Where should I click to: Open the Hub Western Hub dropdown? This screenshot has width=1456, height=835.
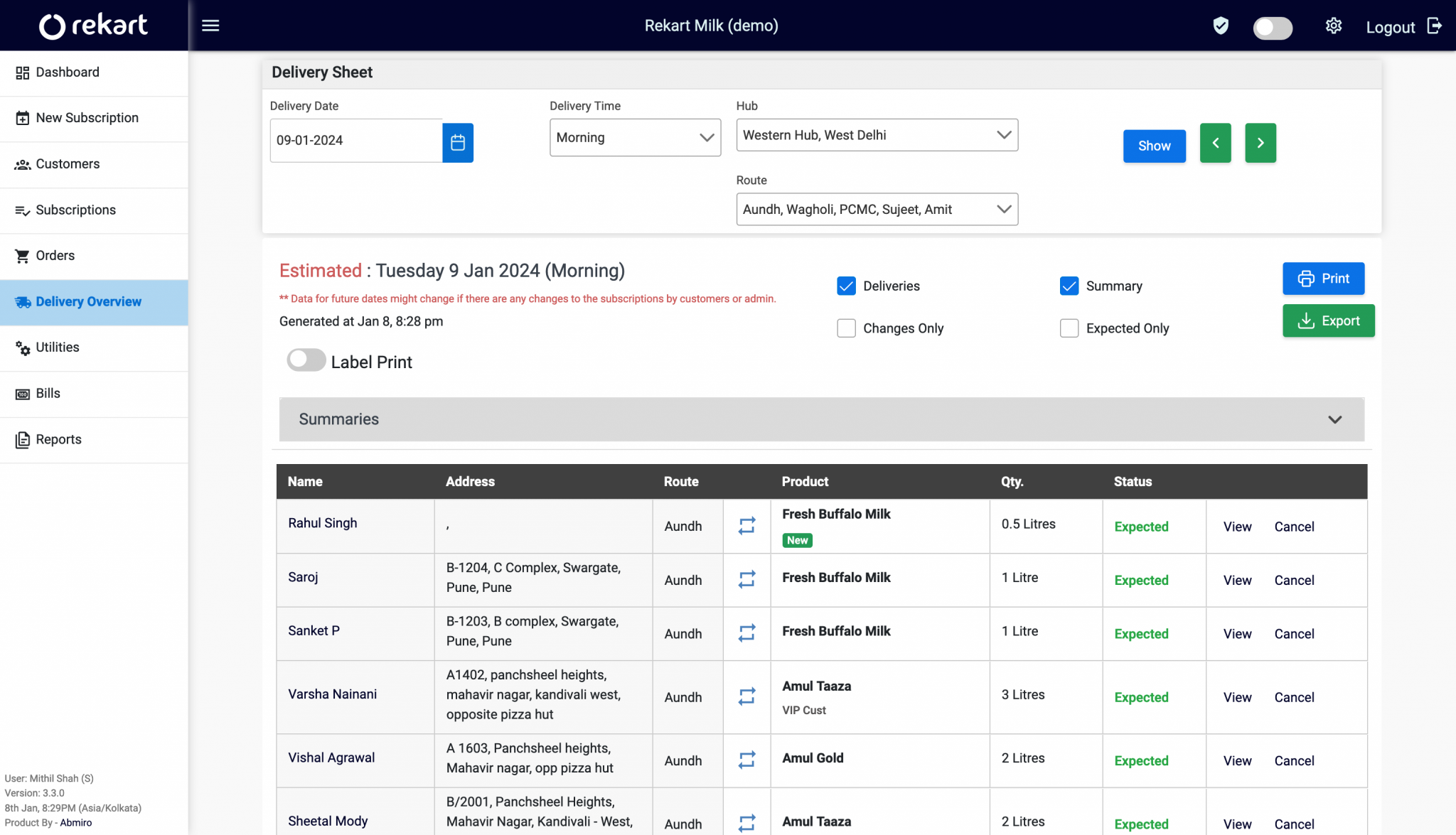[877, 135]
